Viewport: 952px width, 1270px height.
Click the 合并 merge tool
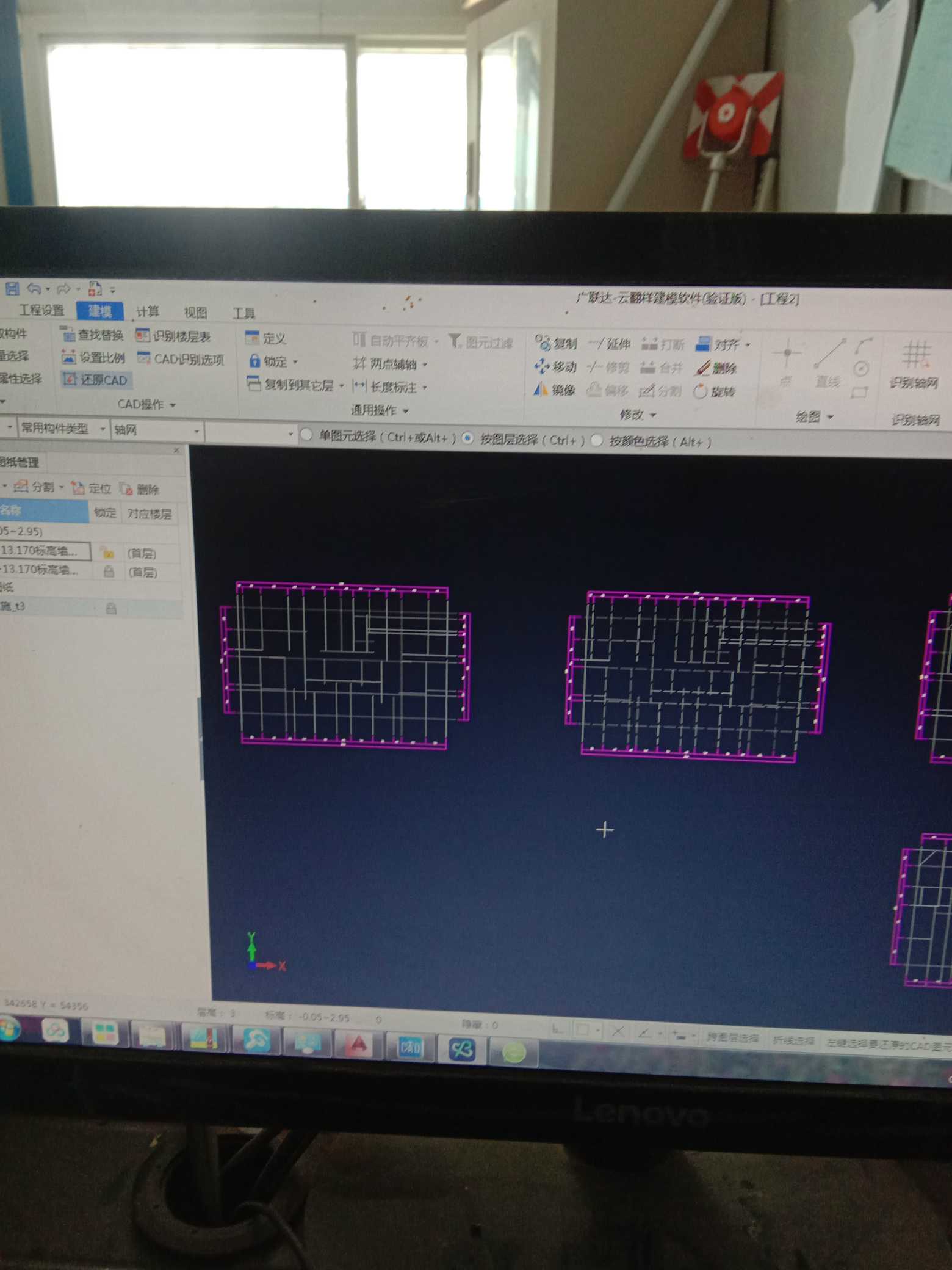click(662, 368)
